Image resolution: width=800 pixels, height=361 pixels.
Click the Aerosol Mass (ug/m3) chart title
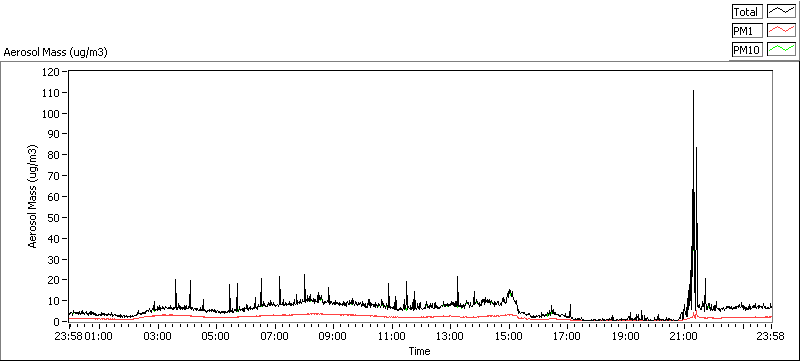coord(55,52)
